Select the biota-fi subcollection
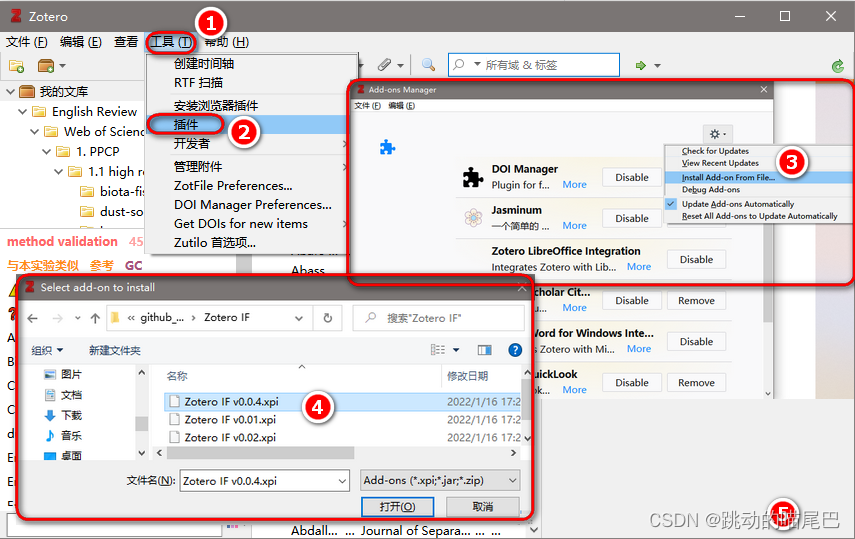This screenshot has width=855, height=539. [112, 192]
